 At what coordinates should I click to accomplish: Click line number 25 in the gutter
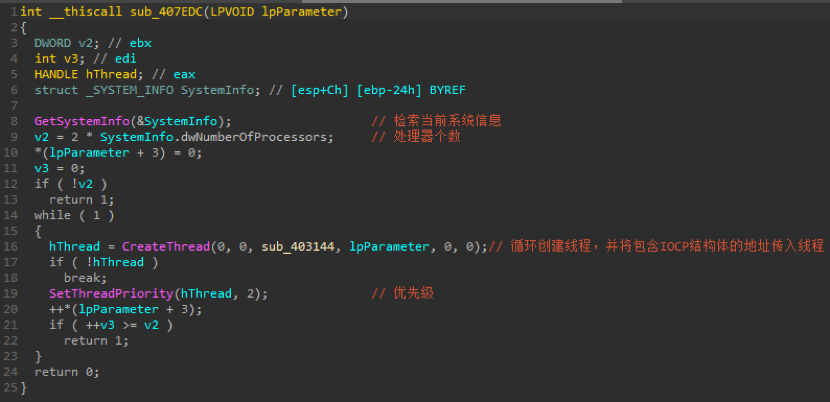[11, 388]
